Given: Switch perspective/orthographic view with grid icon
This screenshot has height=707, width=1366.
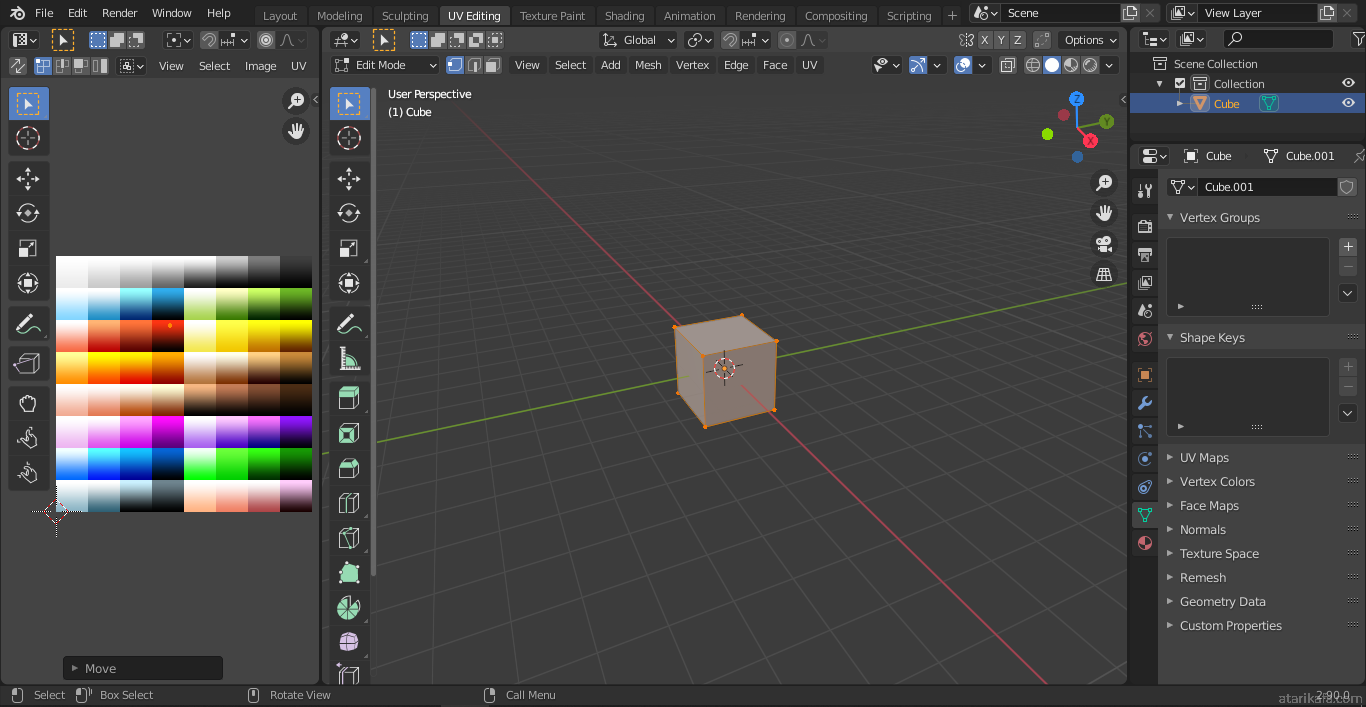Looking at the screenshot, I should point(1104,274).
